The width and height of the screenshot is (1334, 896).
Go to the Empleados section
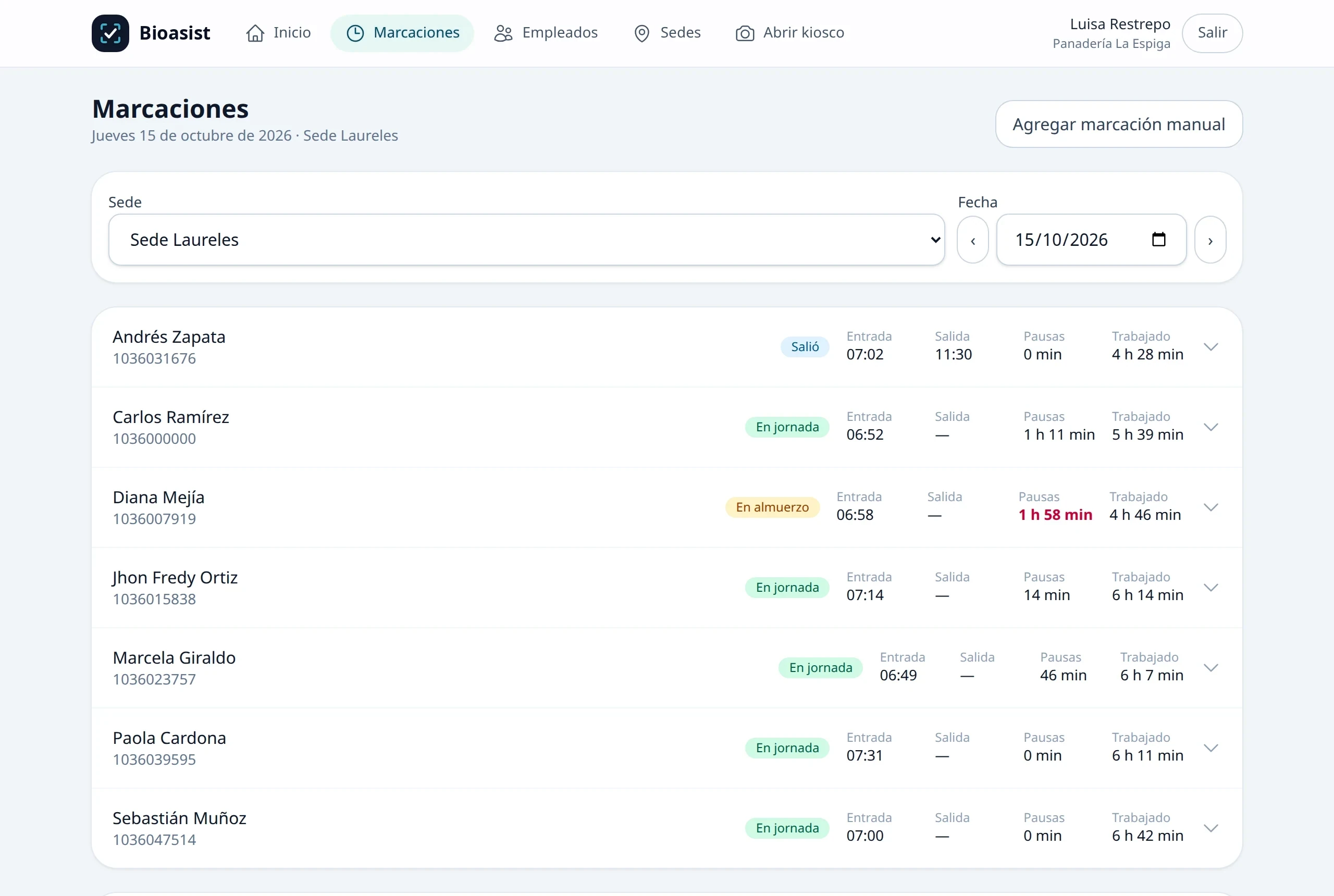(x=546, y=33)
